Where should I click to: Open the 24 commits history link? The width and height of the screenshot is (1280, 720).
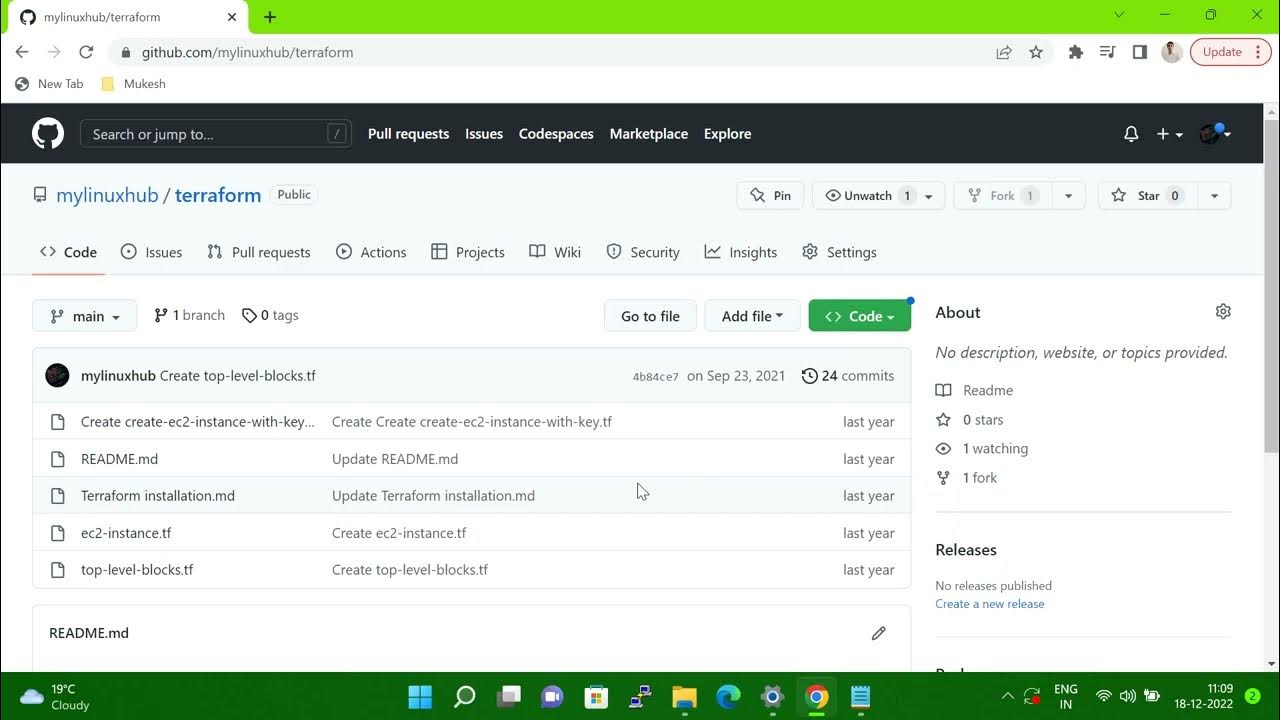848,376
